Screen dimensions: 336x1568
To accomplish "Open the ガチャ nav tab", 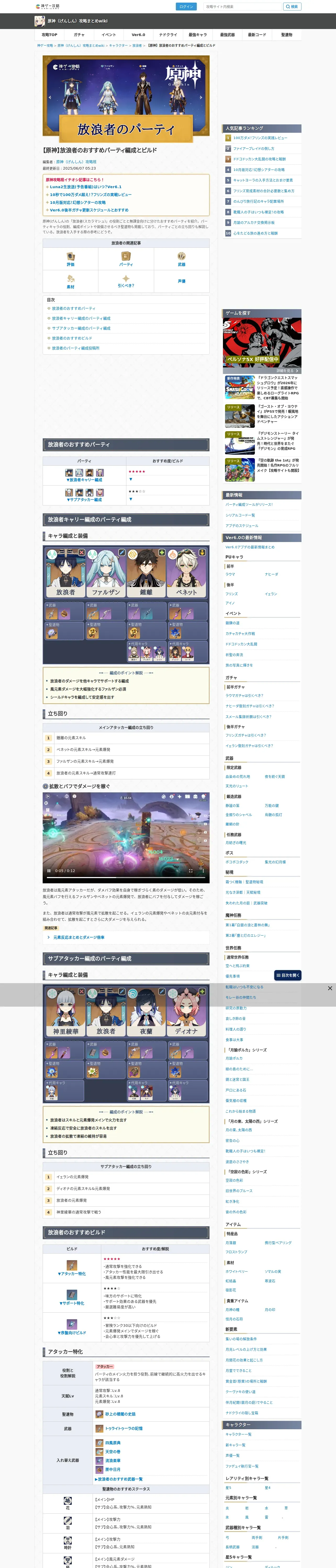I will coord(79,35).
